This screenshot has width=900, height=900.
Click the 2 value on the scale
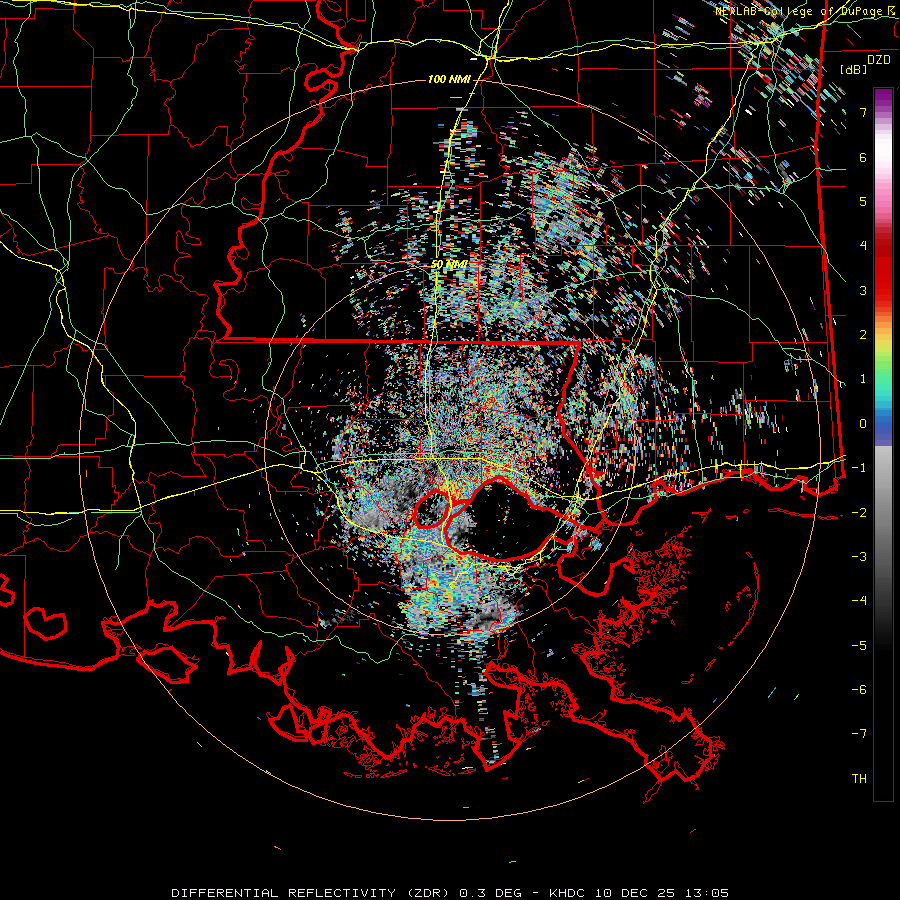tap(863, 335)
